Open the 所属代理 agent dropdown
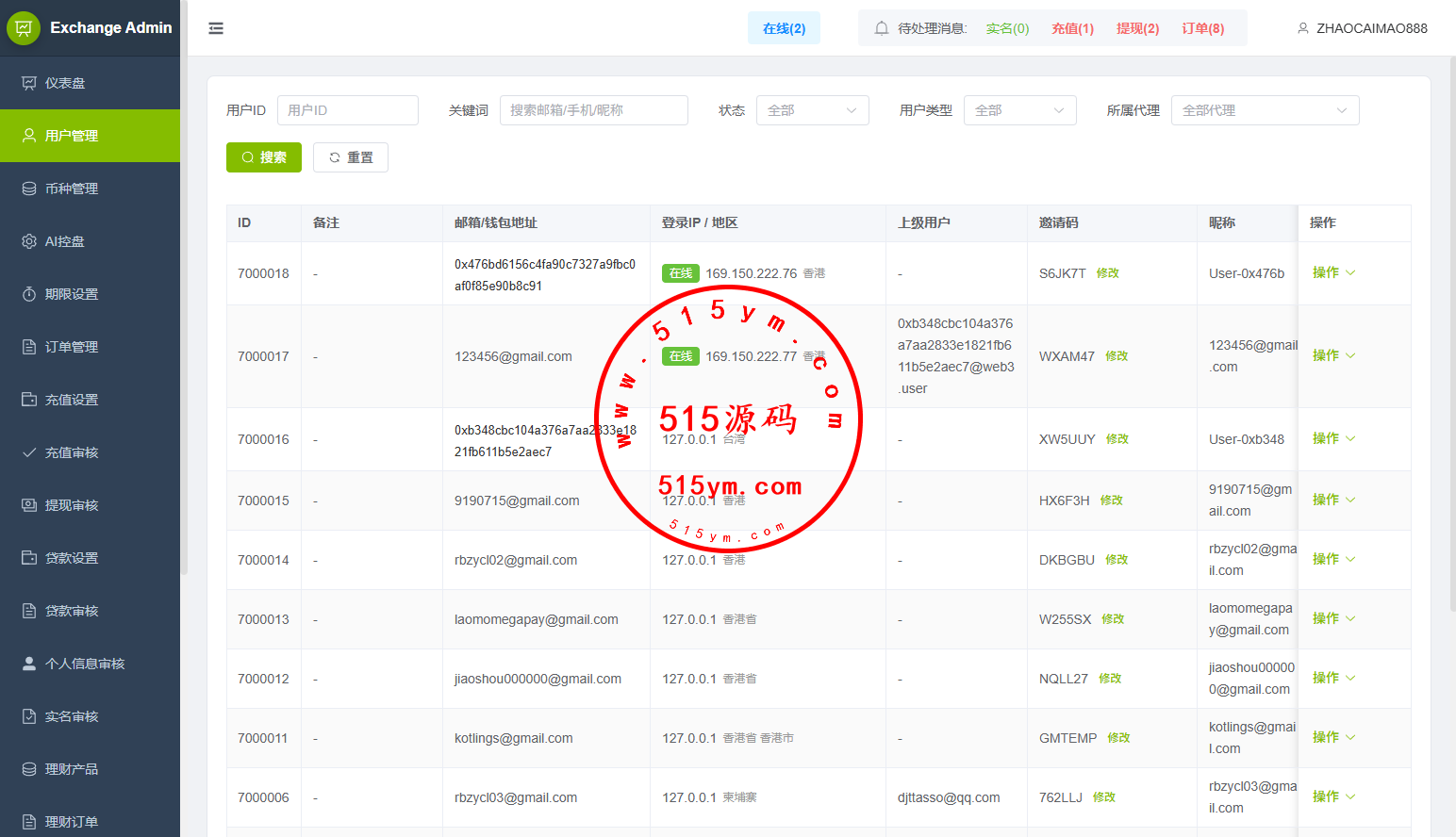This screenshot has height=837, width=1456. click(1264, 110)
